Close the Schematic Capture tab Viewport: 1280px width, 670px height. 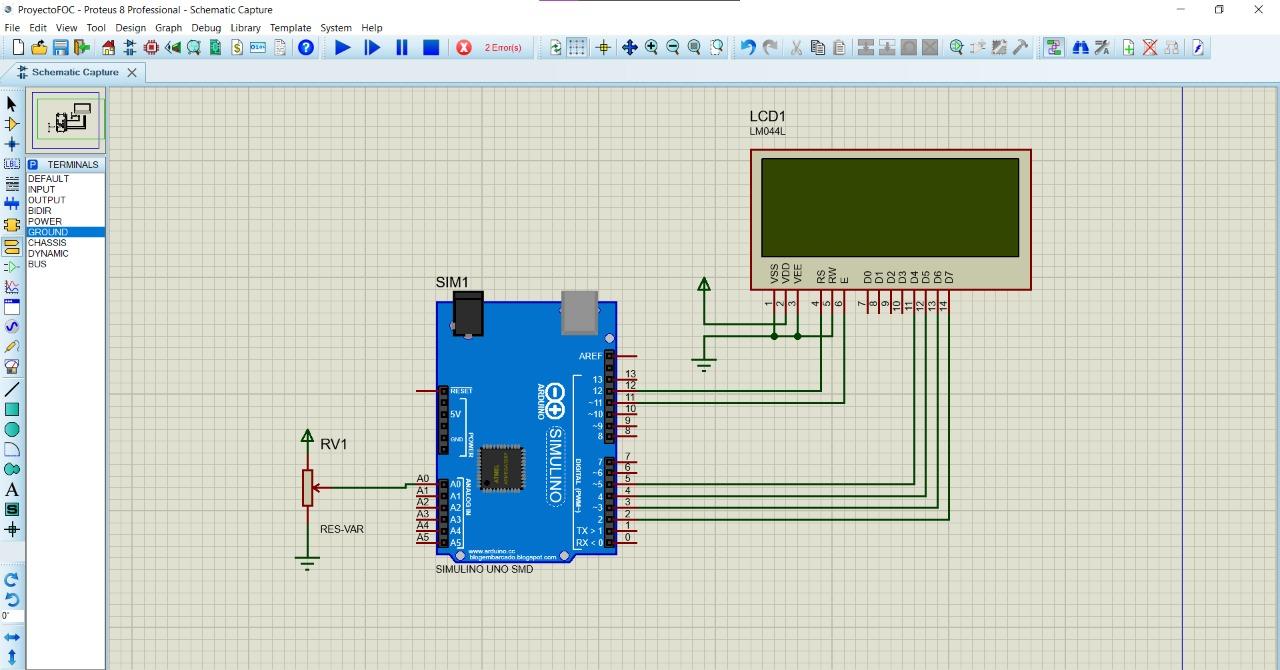pos(132,72)
